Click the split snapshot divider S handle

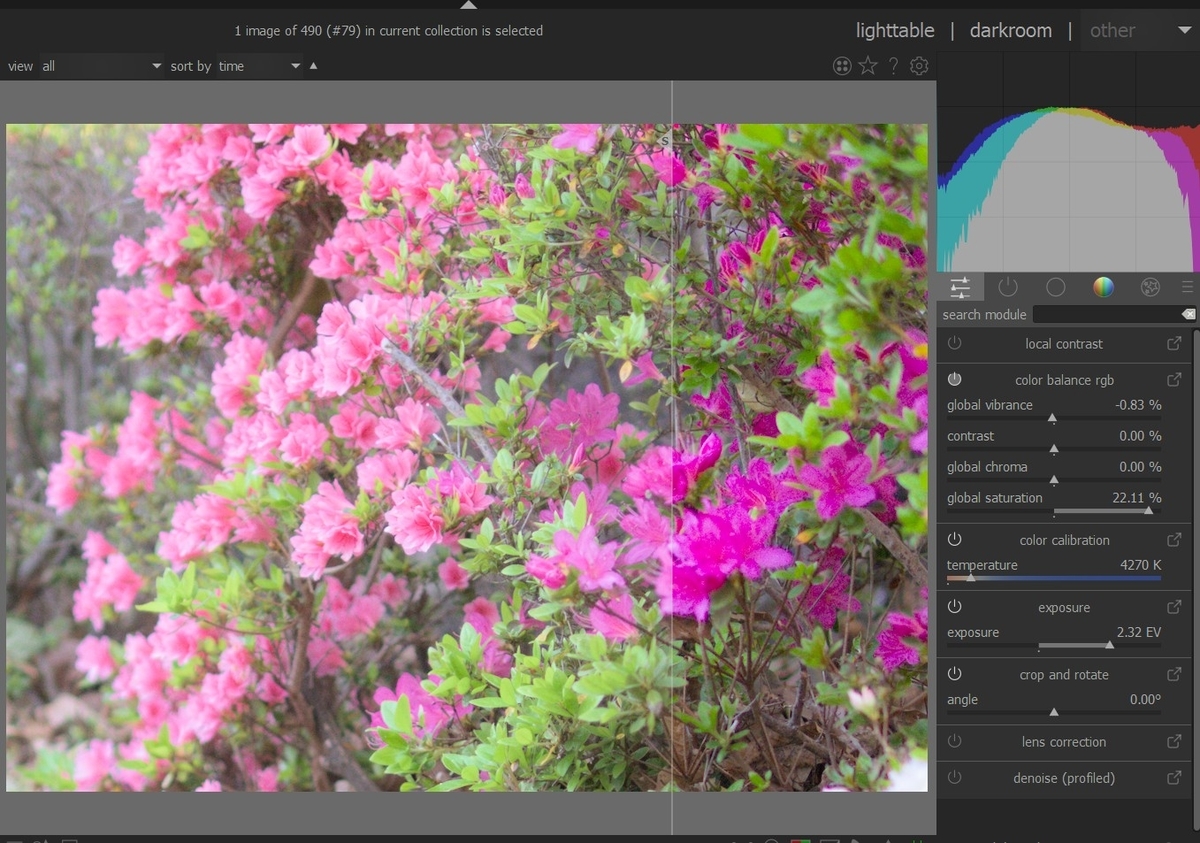pos(663,141)
